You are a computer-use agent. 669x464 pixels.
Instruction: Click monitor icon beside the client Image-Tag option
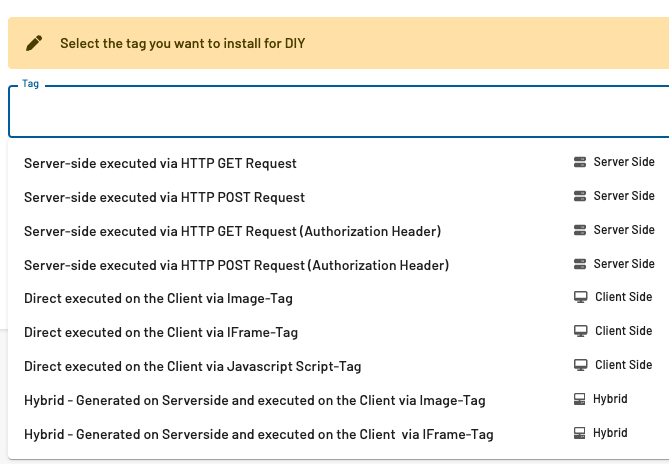(x=580, y=297)
